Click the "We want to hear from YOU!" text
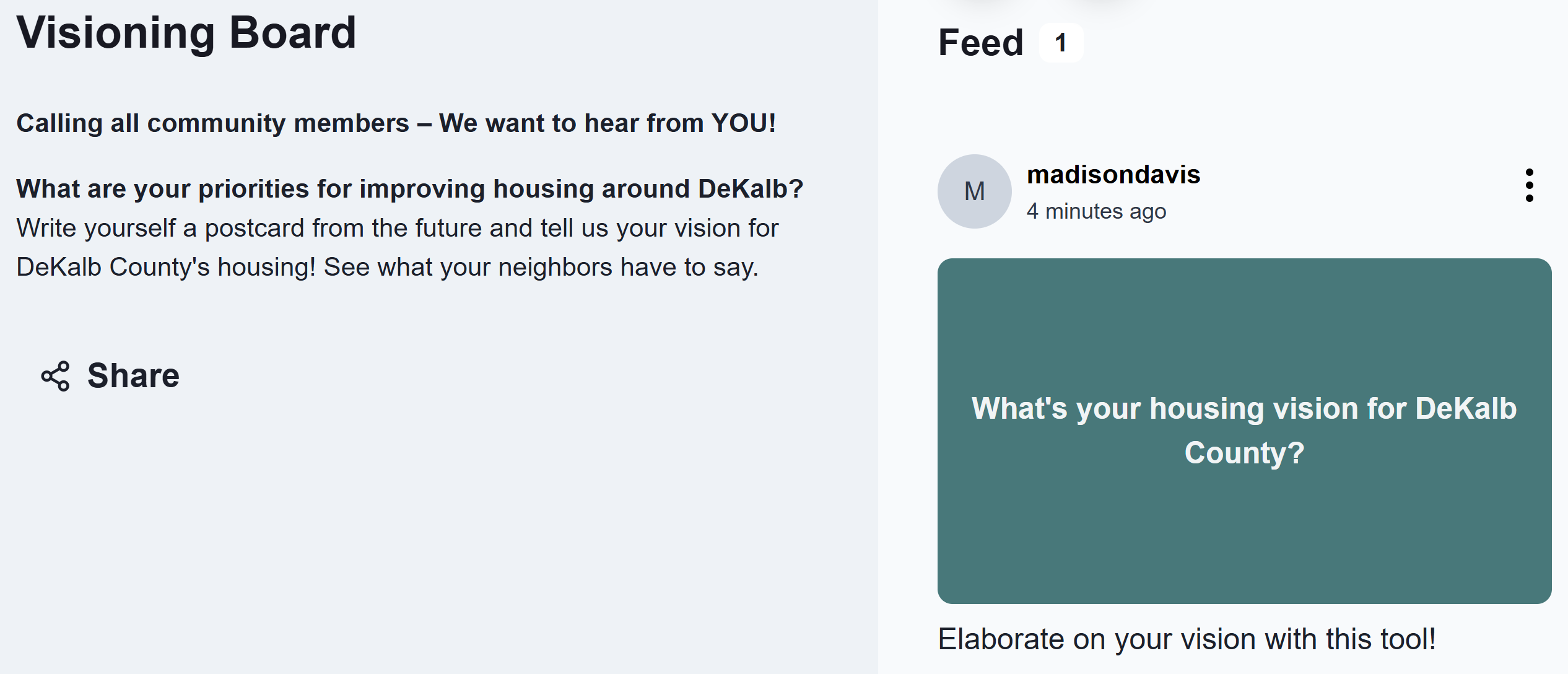This screenshot has height=674, width=1568. pos(607,123)
